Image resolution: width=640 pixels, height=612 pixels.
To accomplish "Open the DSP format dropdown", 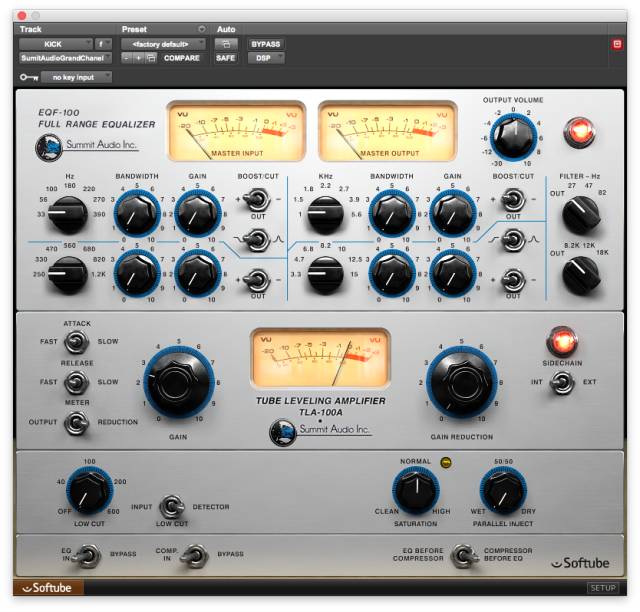I will pyautogui.click(x=266, y=58).
